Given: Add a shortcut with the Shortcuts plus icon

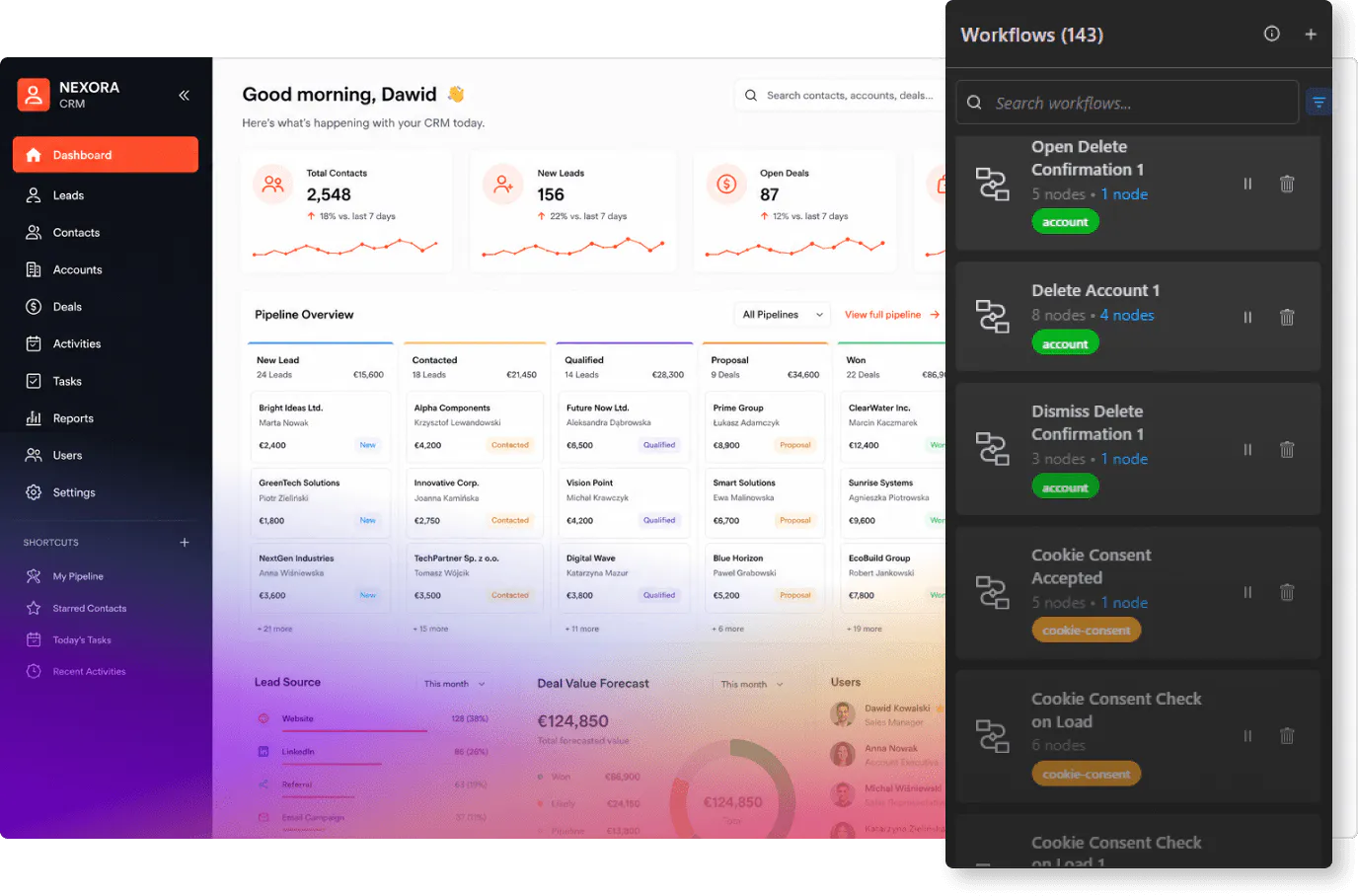Looking at the screenshot, I should tap(185, 542).
